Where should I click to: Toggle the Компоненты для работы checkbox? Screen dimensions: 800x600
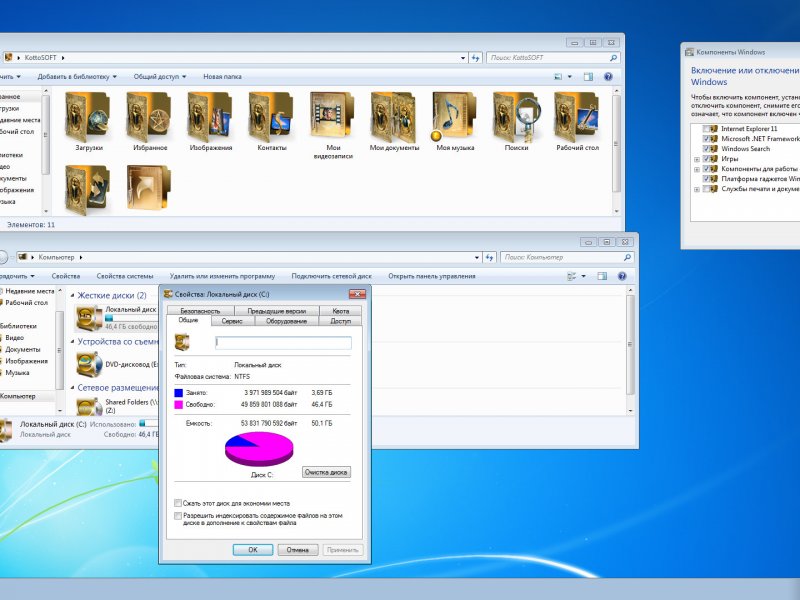click(x=707, y=169)
